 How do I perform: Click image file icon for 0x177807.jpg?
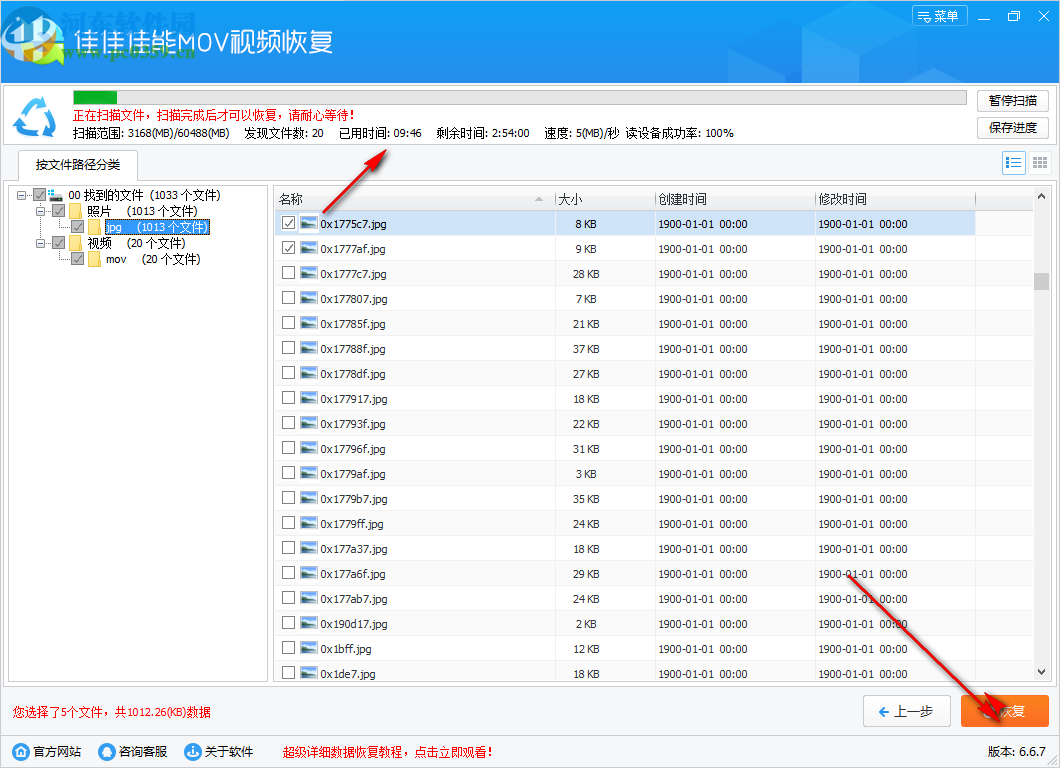click(x=309, y=298)
